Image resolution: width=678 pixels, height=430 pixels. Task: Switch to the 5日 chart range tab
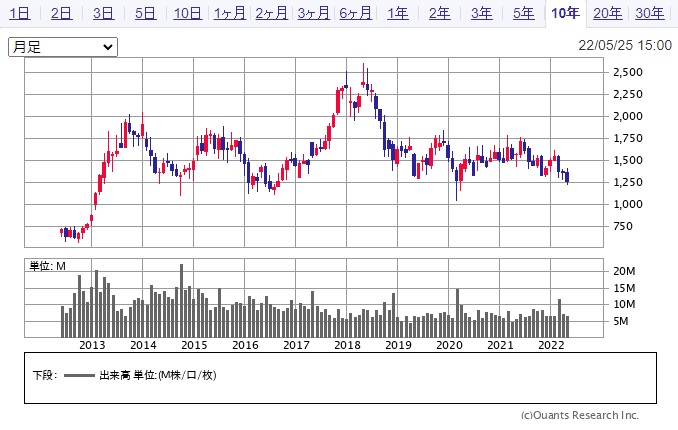(145, 13)
